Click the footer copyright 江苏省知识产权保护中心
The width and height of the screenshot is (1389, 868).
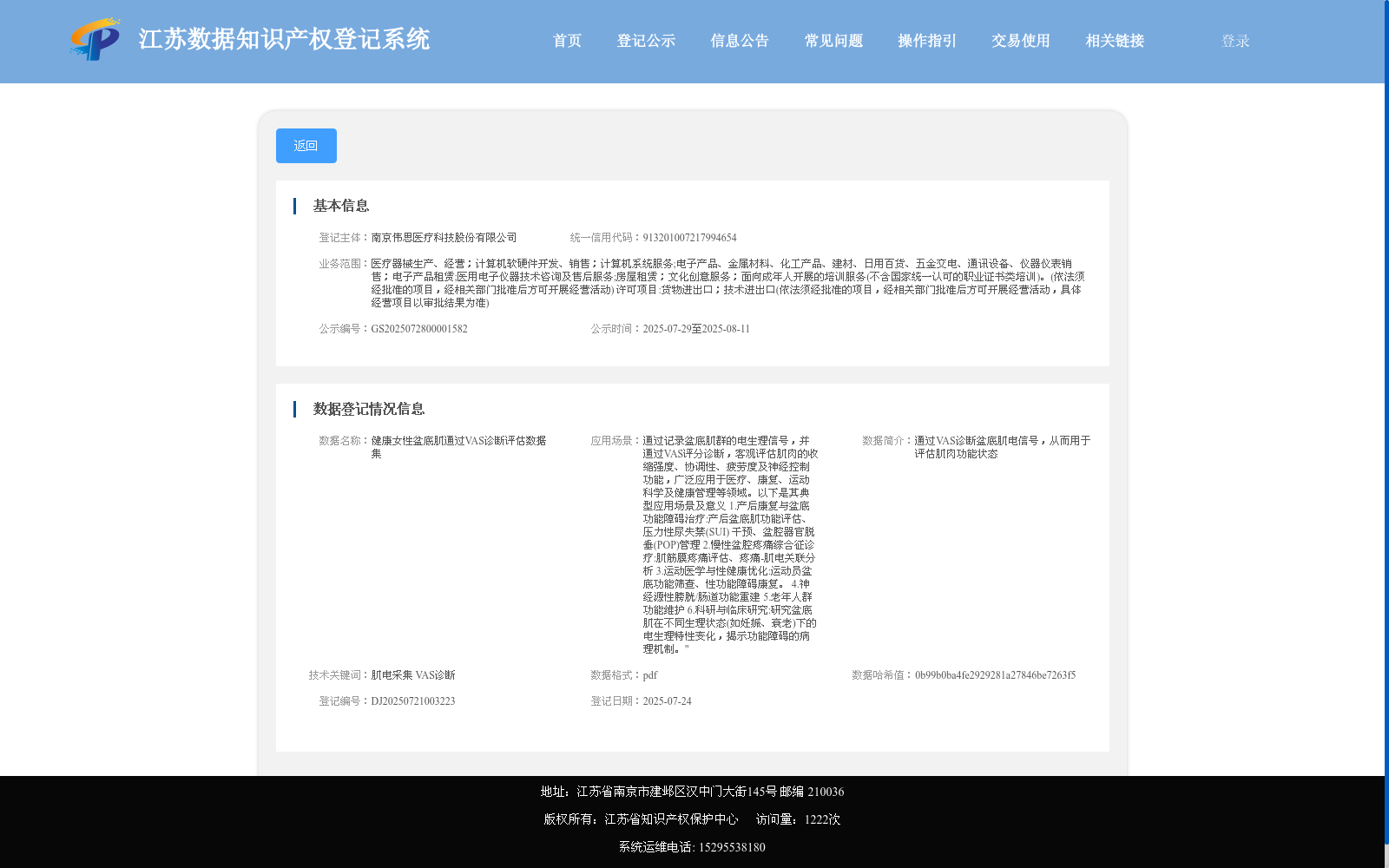(671, 819)
